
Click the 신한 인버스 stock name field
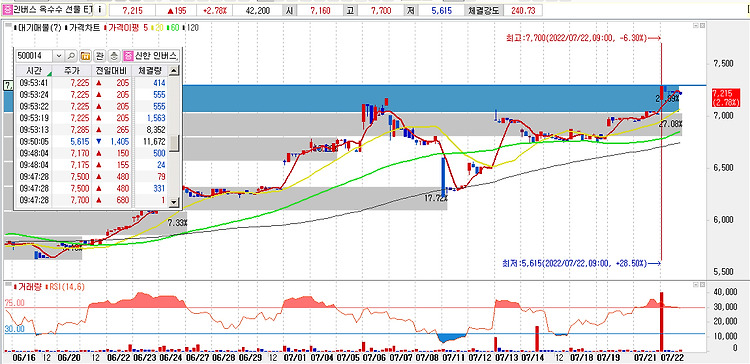(156, 56)
